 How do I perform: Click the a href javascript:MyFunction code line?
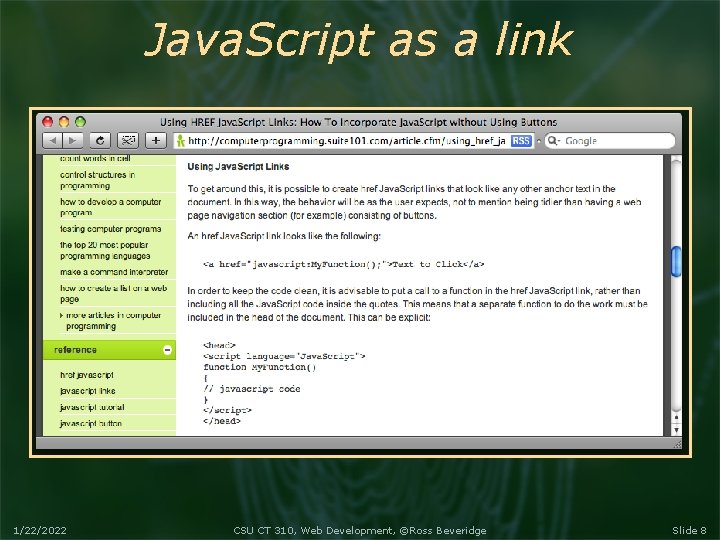point(344,264)
